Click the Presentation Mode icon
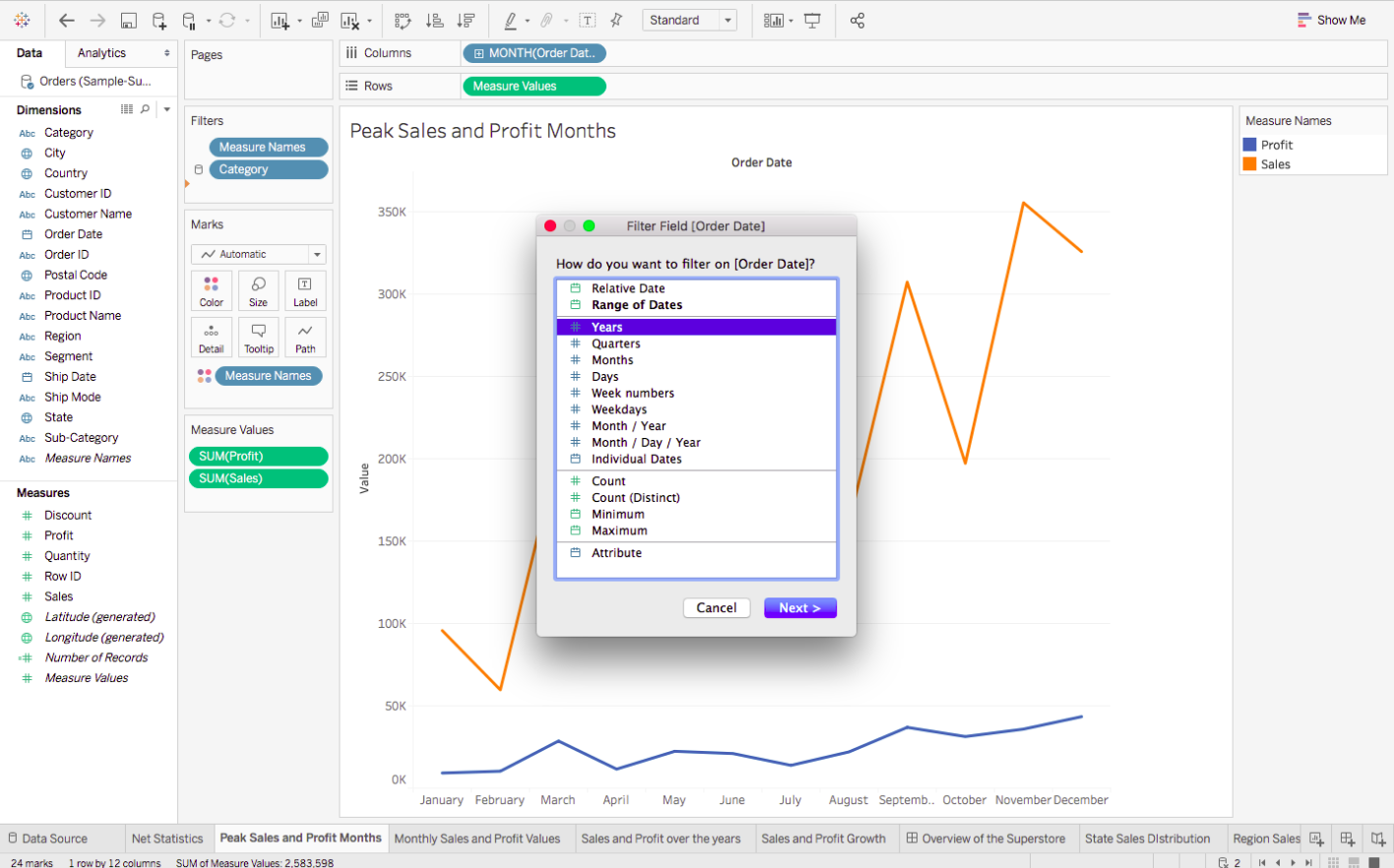 coord(812,20)
